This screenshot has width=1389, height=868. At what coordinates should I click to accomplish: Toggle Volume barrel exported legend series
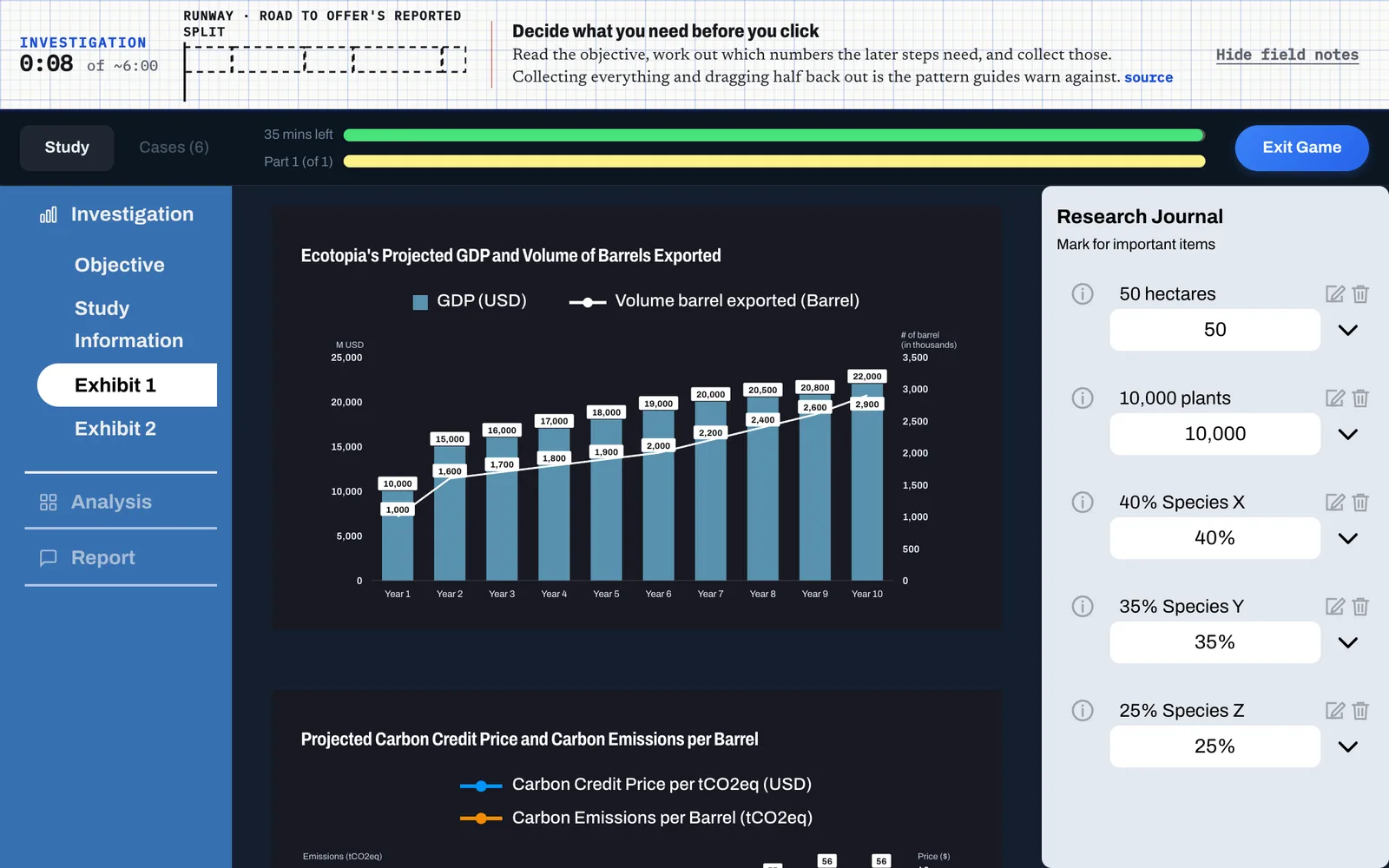coord(714,301)
